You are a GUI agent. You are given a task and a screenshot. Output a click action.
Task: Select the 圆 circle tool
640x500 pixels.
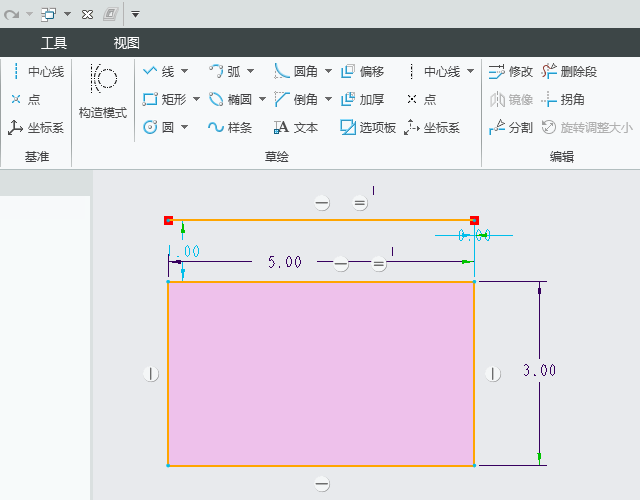(x=159, y=127)
